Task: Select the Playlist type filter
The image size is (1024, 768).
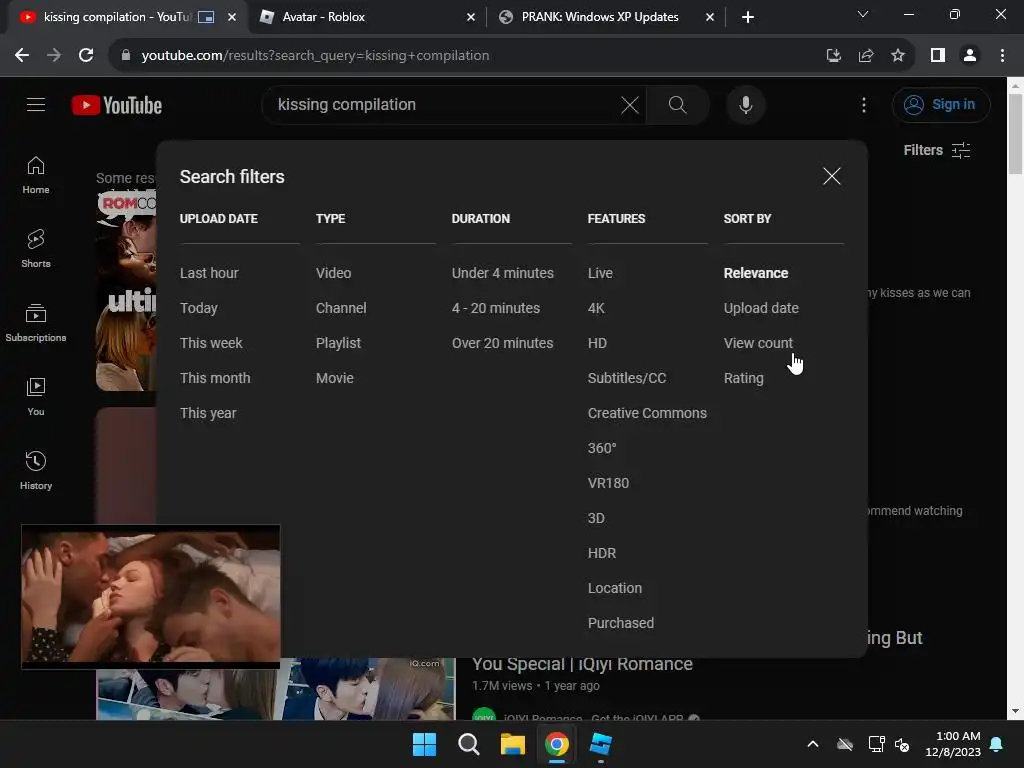Action: [338, 343]
